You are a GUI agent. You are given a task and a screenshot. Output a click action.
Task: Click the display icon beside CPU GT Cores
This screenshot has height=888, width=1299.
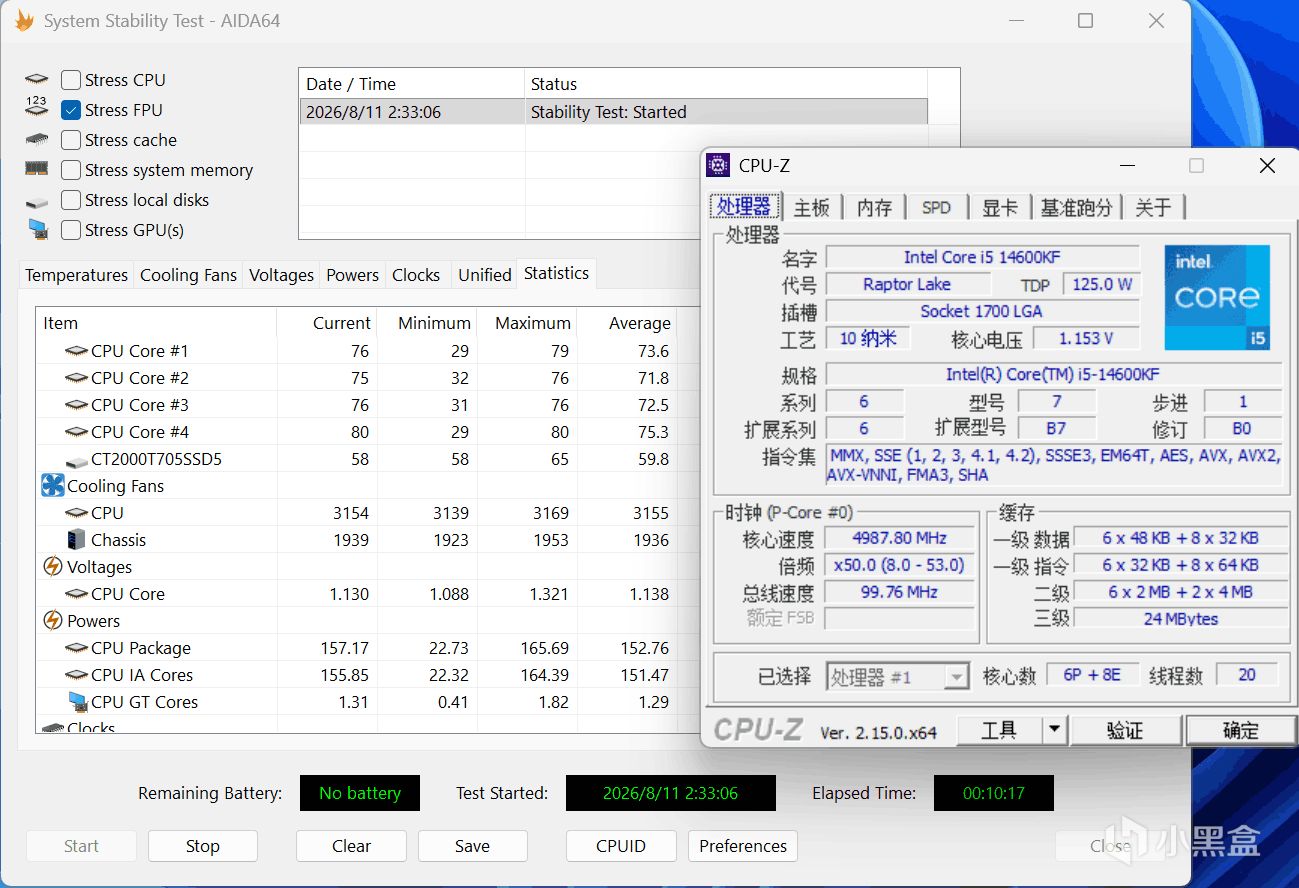77,702
